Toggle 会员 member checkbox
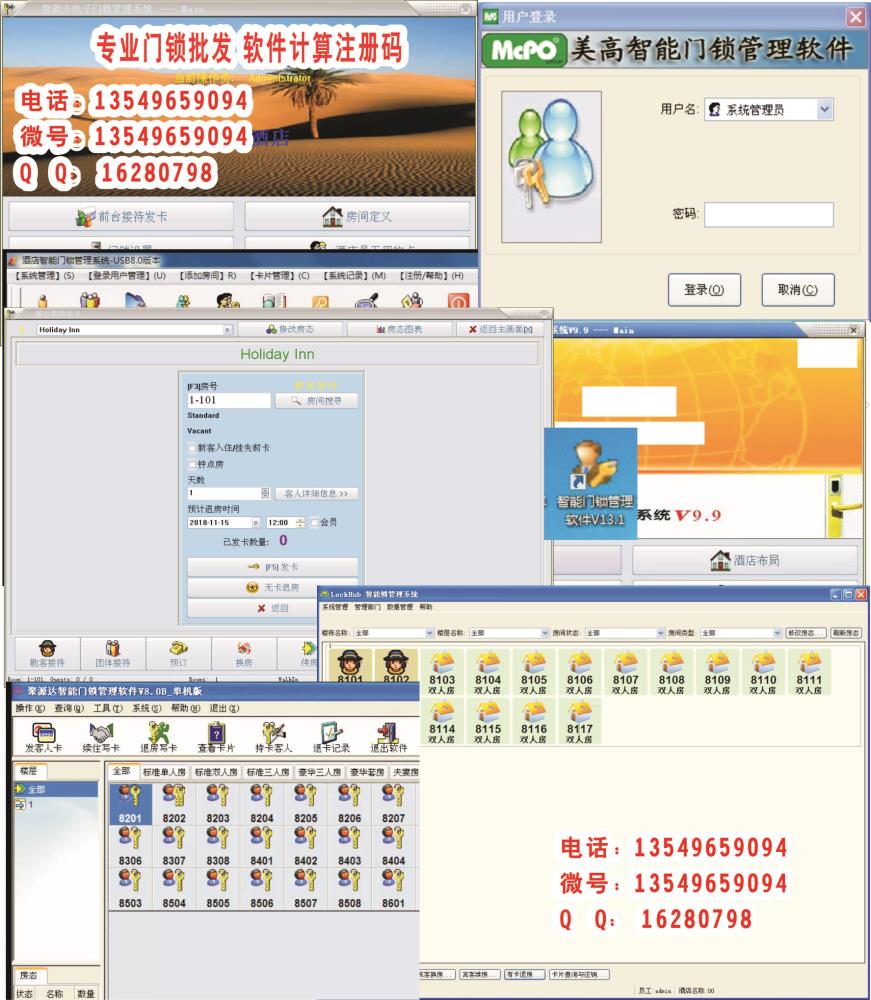This screenshot has width=871, height=1000. tap(314, 522)
